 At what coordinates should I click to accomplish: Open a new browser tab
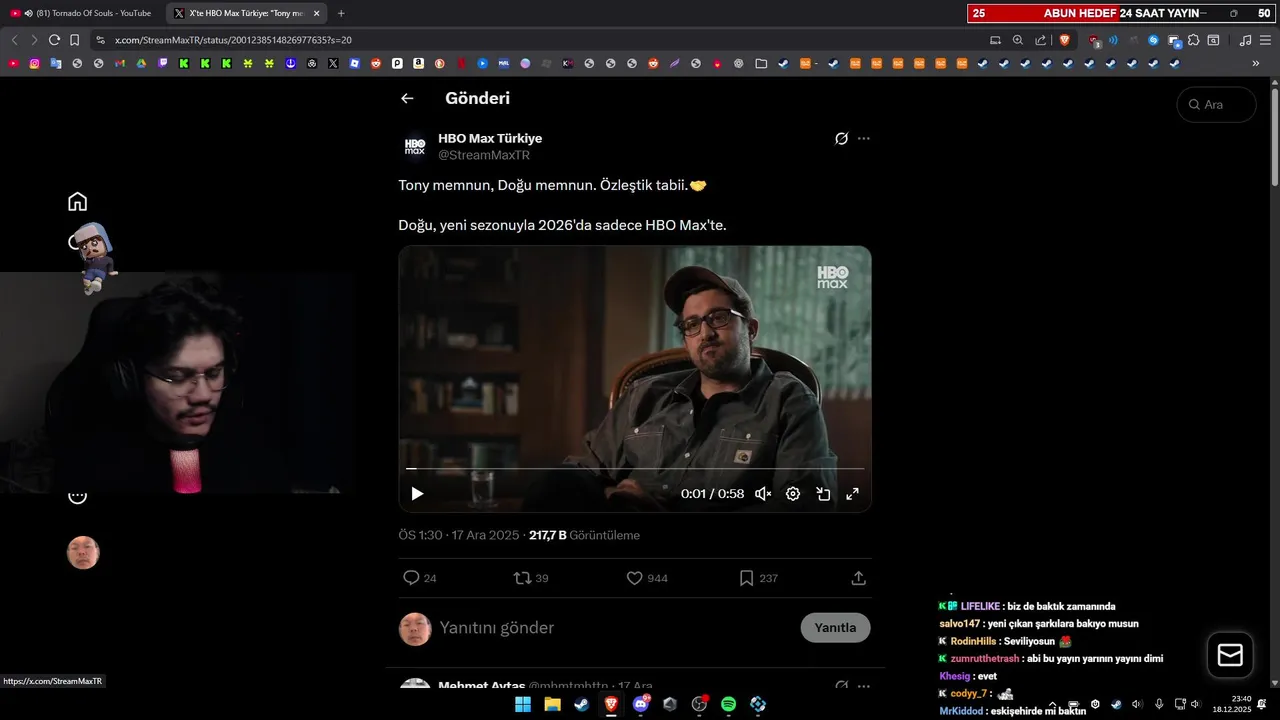click(x=341, y=13)
